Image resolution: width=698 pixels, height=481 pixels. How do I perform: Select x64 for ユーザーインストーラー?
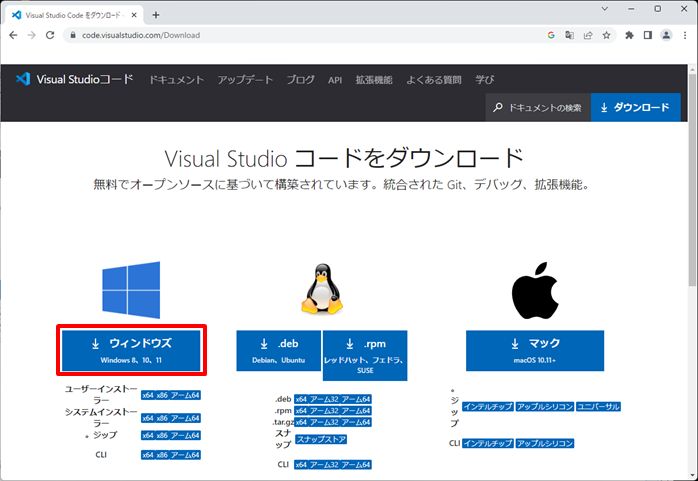(x=148, y=395)
